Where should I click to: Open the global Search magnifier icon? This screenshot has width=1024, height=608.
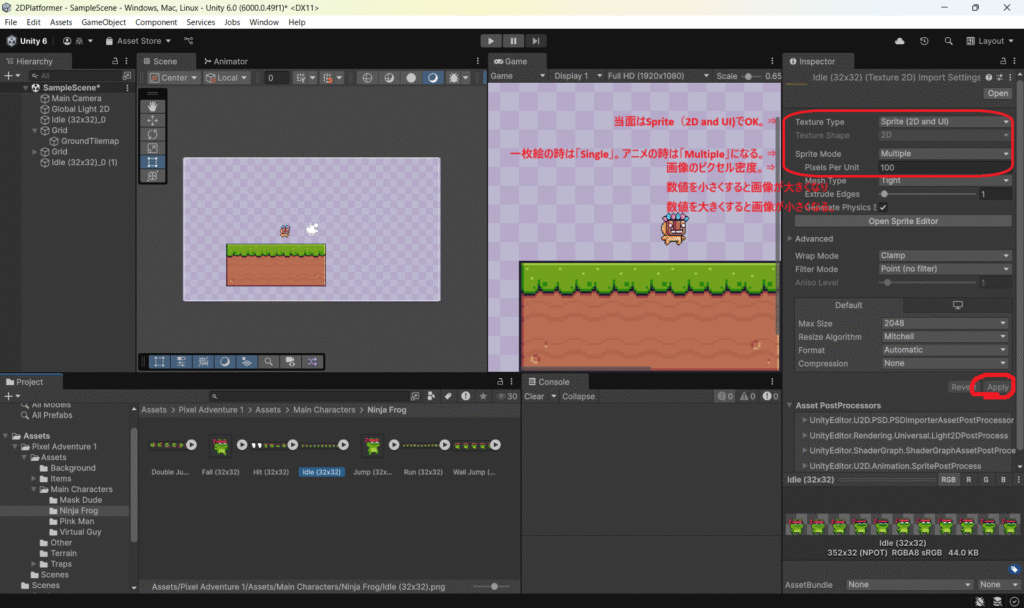948,40
